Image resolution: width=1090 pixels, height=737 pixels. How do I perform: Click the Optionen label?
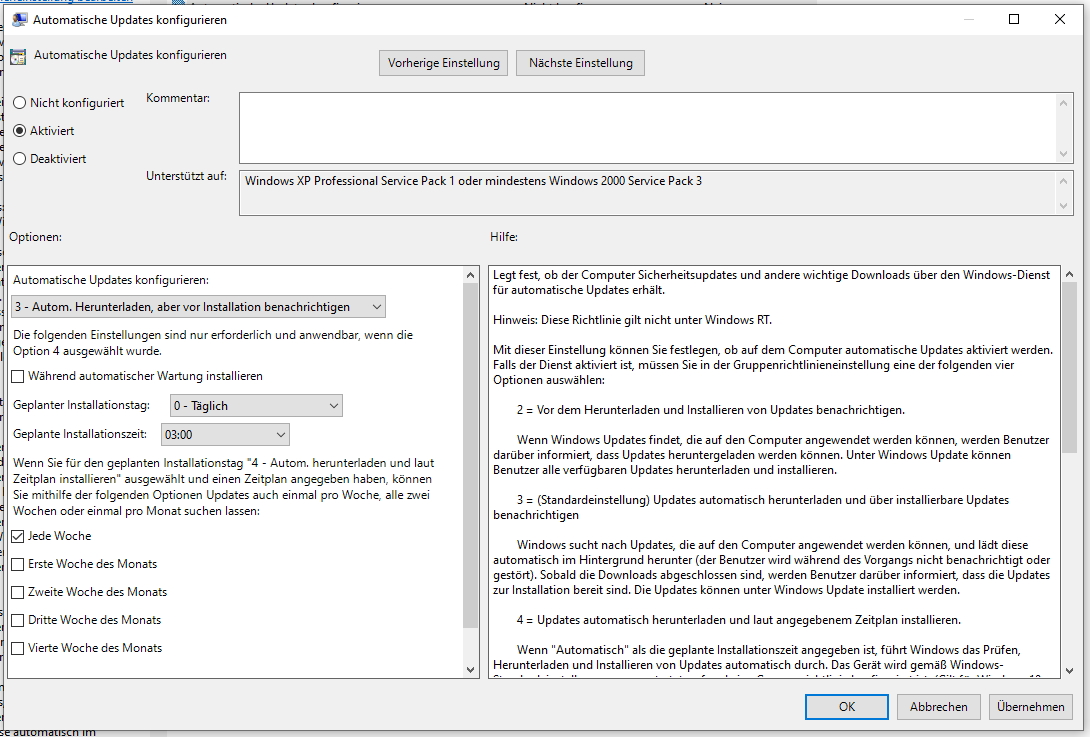click(35, 237)
